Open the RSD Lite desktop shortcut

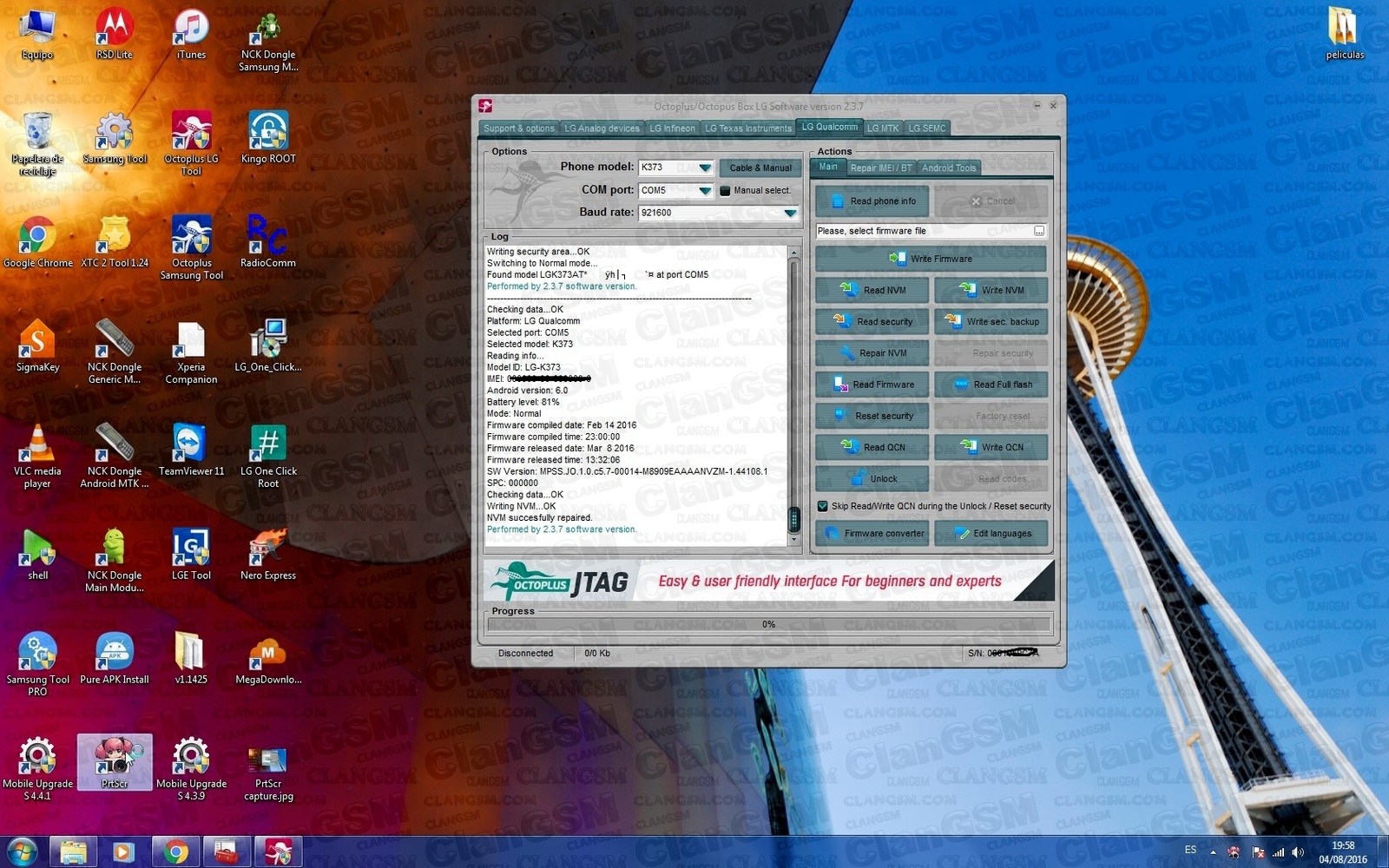click(114, 35)
